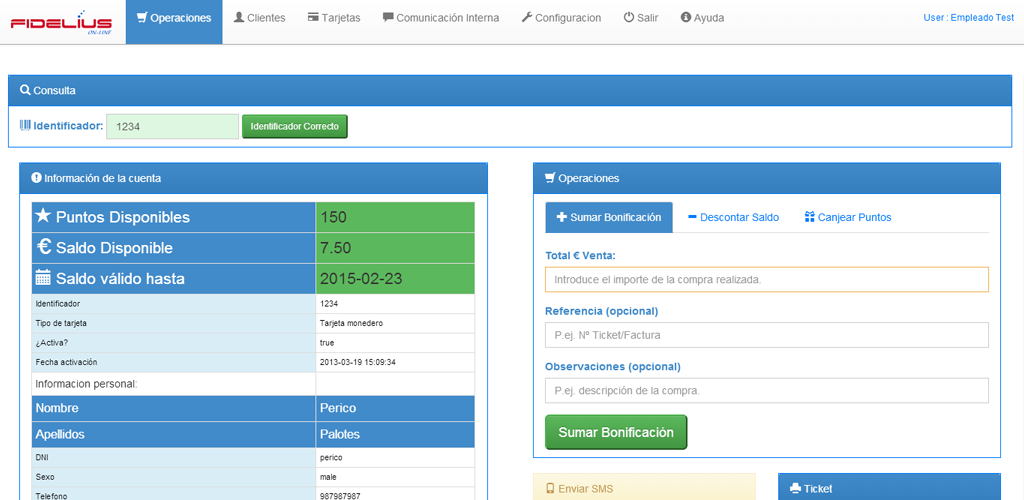
Task: Click the speech bubble icon for Comunicación Interna
Action: coord(388,18)
